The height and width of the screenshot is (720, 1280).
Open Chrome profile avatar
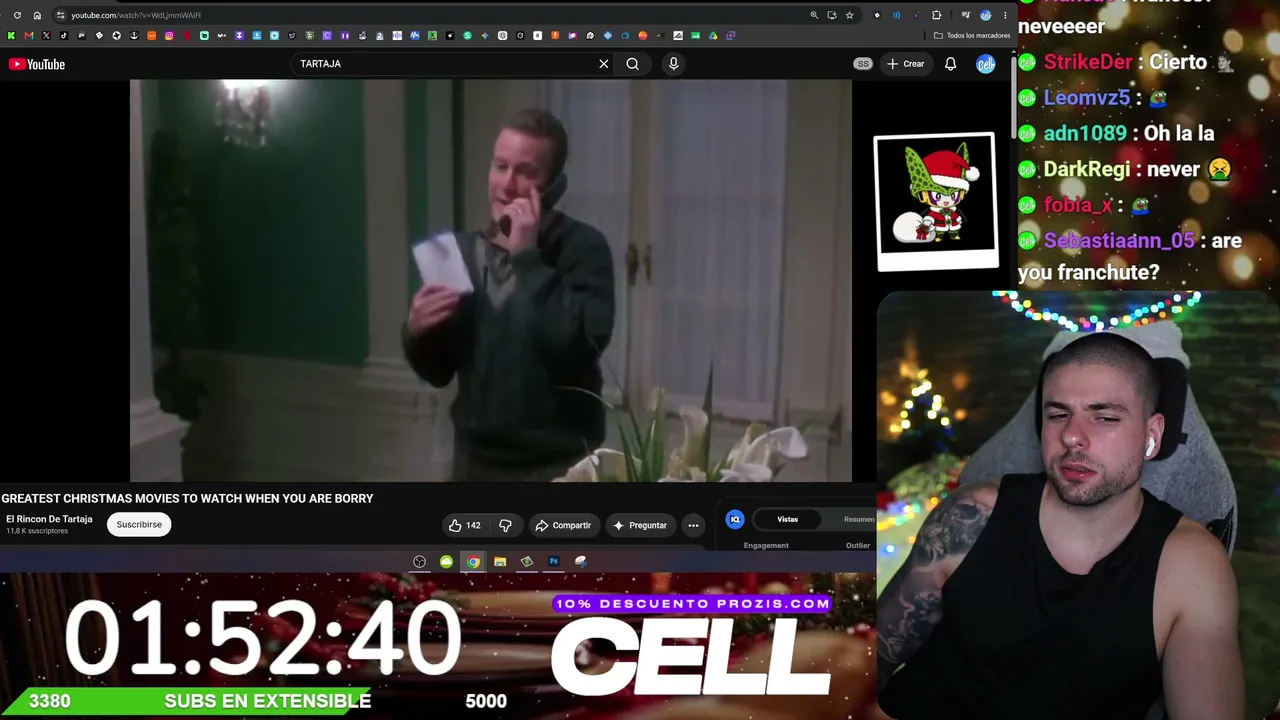point(986,15)
